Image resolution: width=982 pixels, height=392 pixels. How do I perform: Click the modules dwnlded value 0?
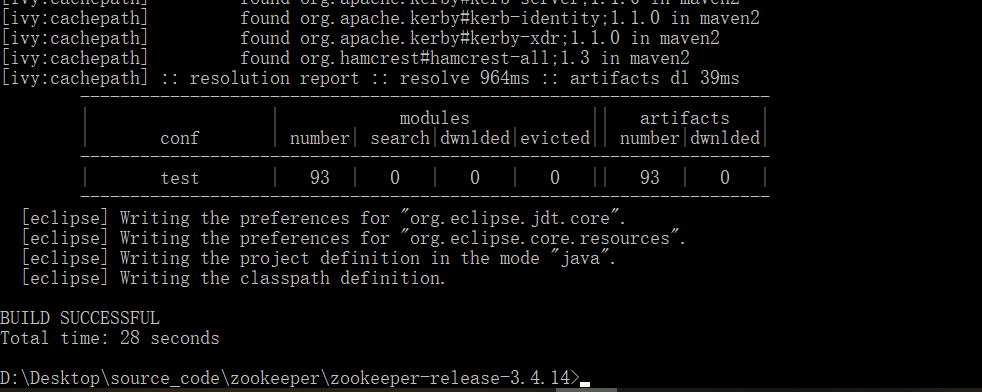475,178
